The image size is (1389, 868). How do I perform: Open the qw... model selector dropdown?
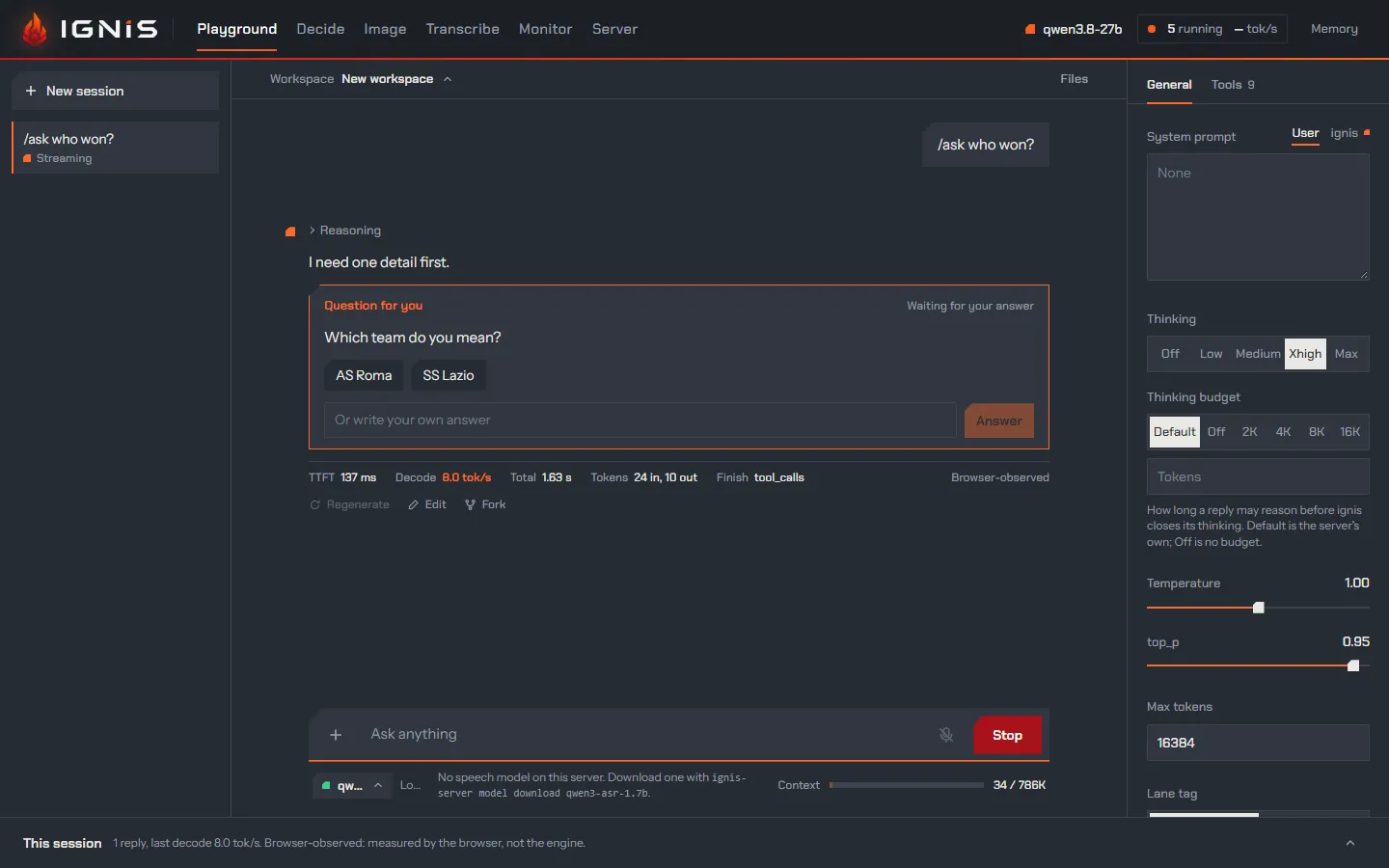(x=352, y=785)
